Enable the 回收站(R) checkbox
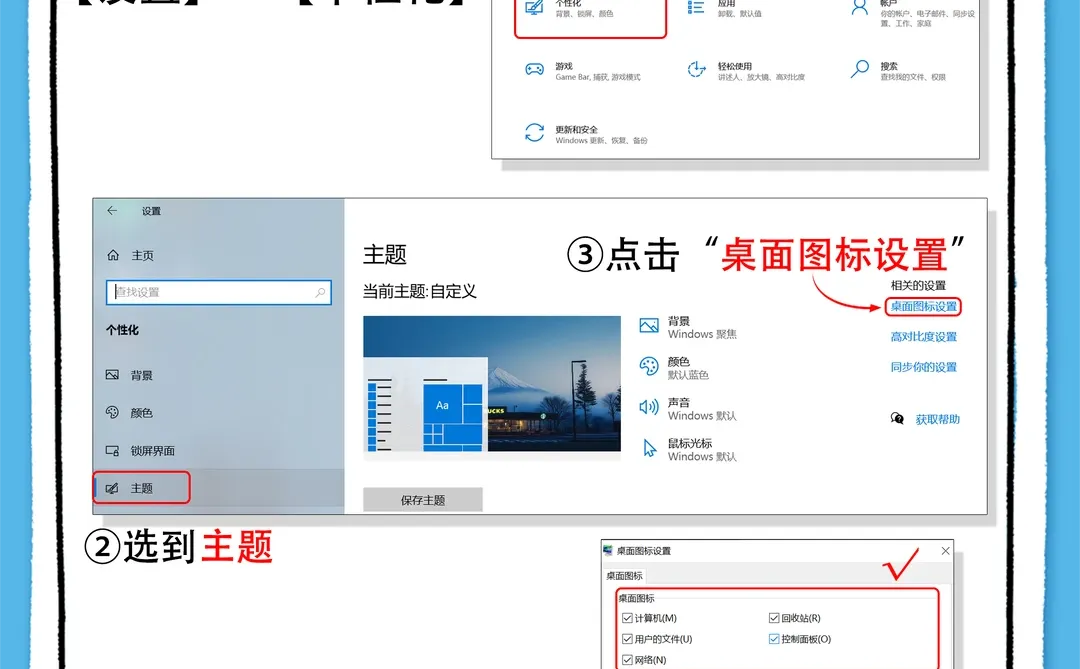Screen dimensions: 1080x669 [774, 618]
